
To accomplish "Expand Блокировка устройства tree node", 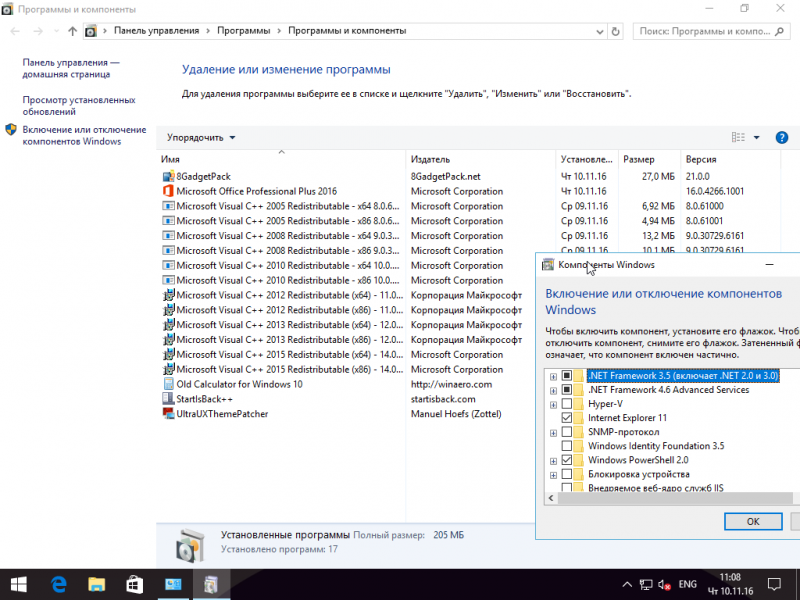I will 553,476.
